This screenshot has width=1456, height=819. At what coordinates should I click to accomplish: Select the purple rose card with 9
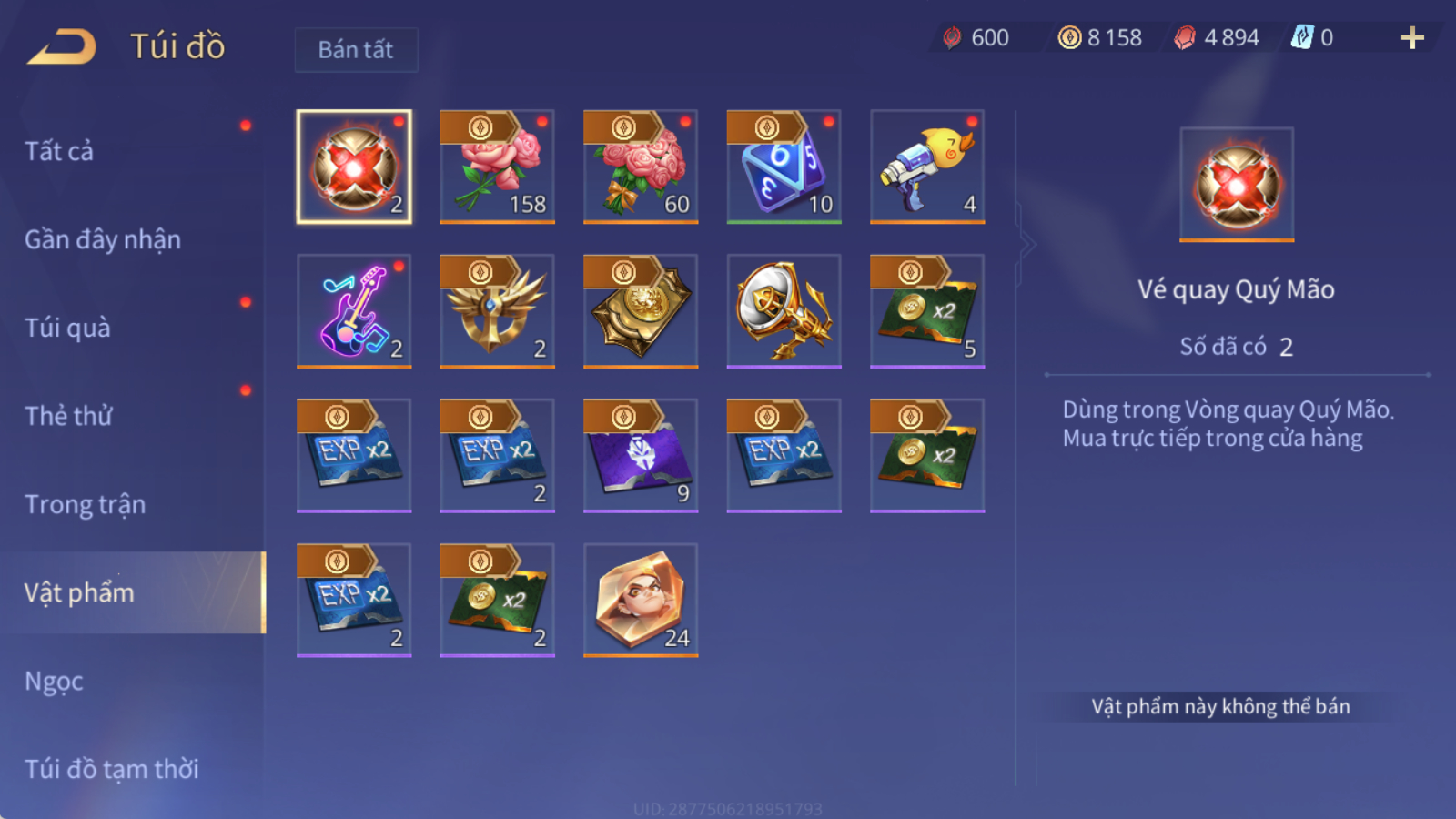point(641,456)
